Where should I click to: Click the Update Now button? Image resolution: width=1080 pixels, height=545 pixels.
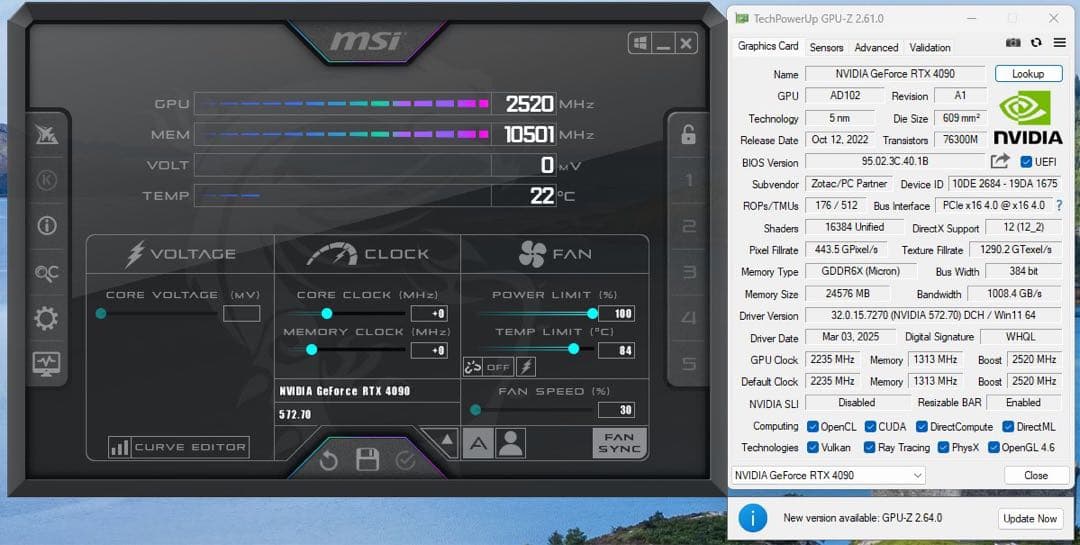[1030, 518]
